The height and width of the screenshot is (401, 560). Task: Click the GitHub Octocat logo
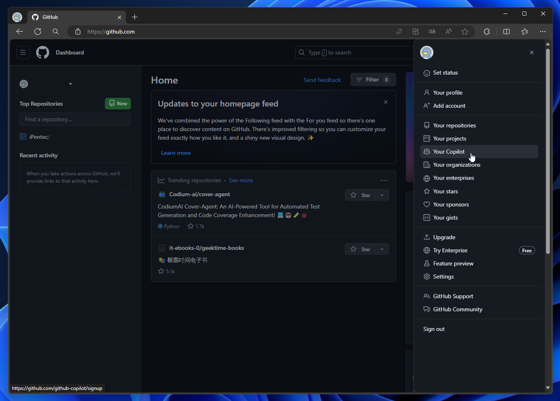(x=42, y=53)
